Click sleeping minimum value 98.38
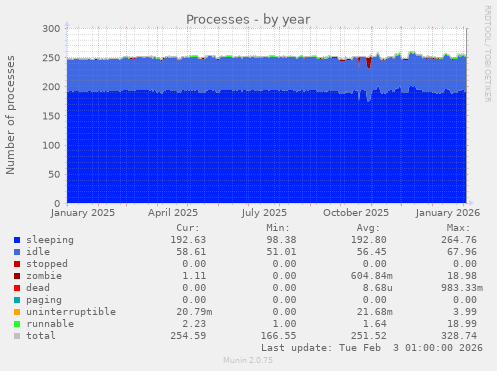The image size is (497, 371). click(x=281, y=240)
